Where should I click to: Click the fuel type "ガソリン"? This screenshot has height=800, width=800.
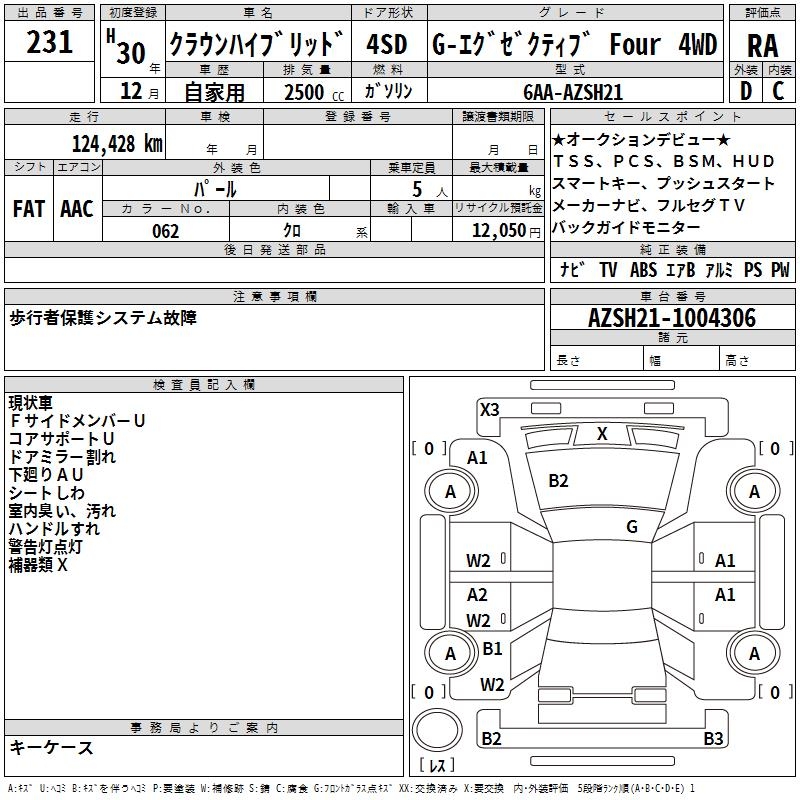coord(388,91)
